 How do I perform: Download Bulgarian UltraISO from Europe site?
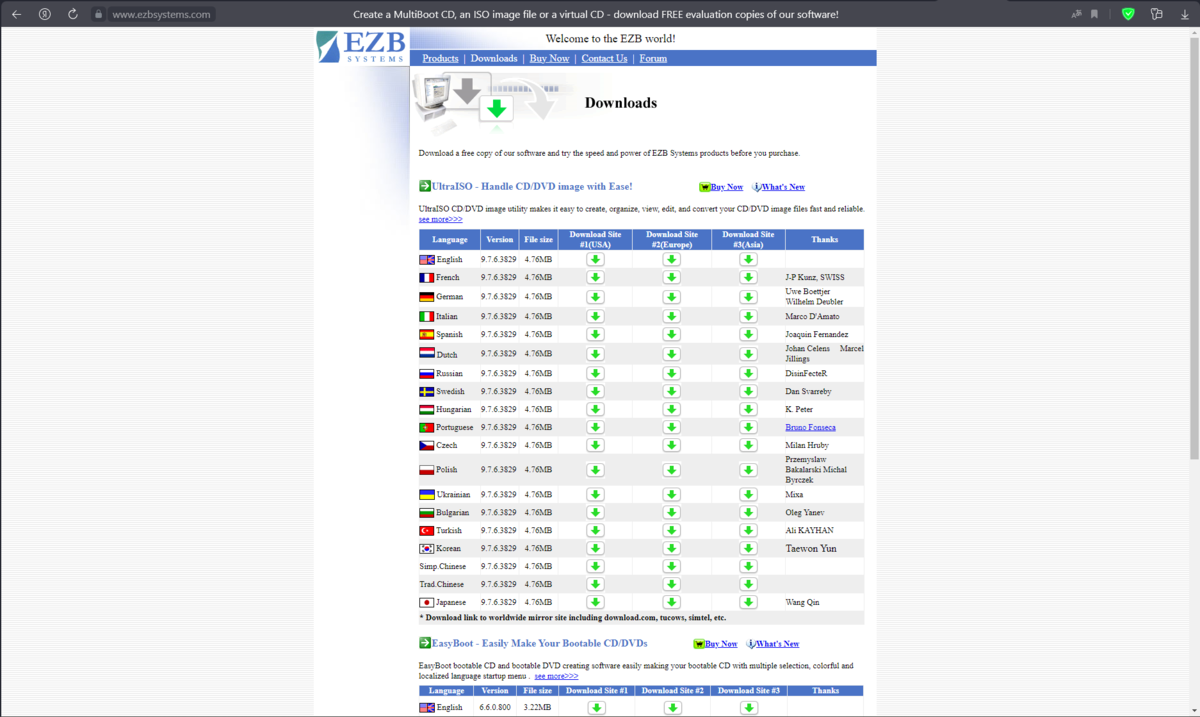pos(671,512)
